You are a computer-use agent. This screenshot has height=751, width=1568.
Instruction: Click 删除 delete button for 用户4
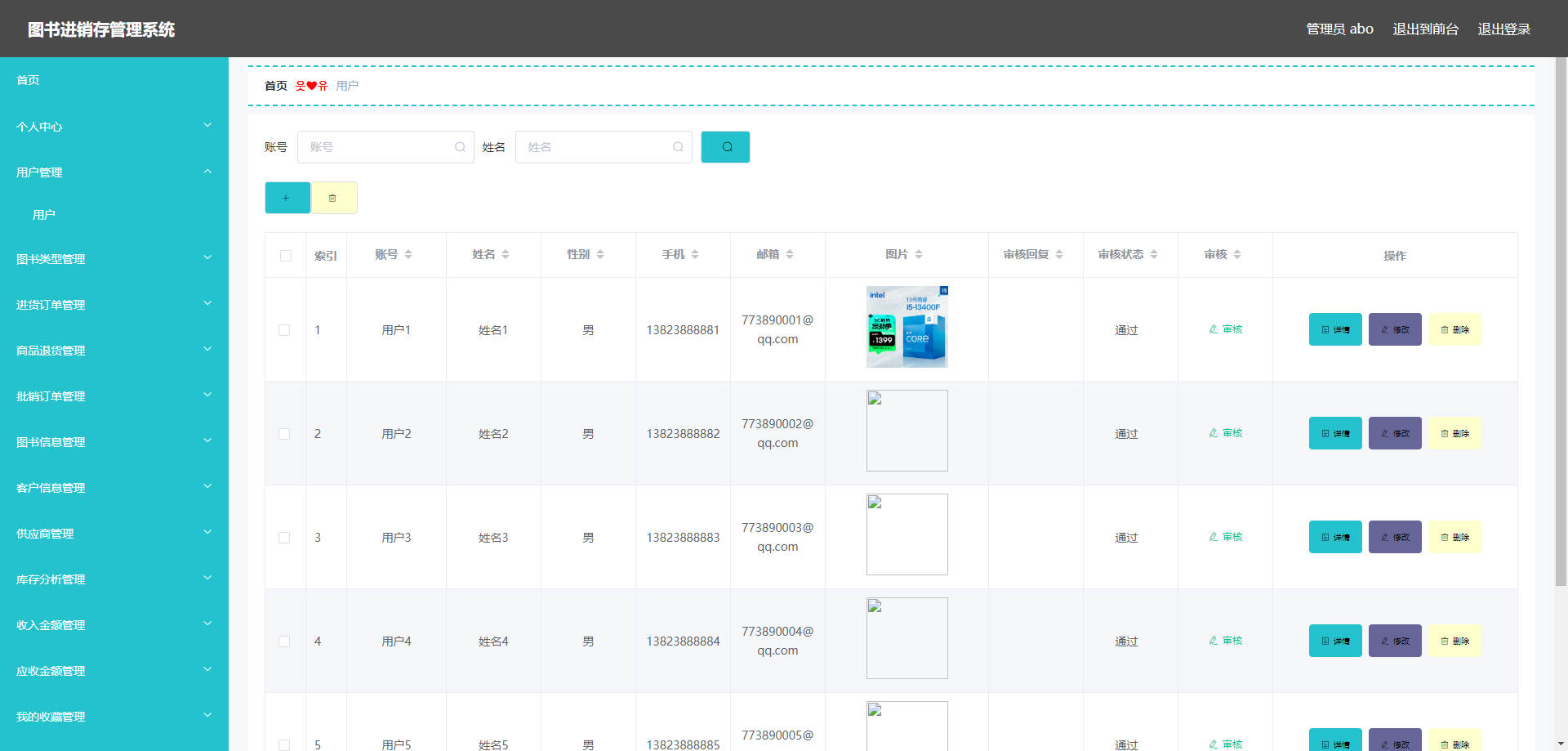[x=1454, y=641]
